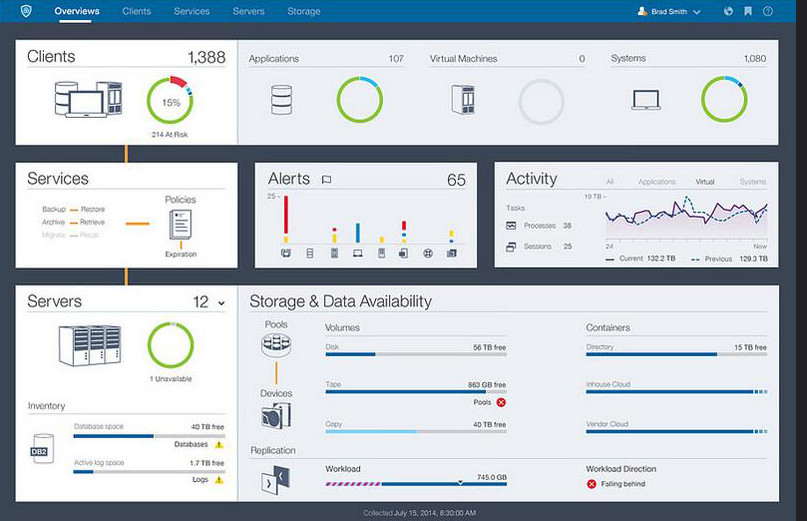
Task: Click the DB2 database inventory icon
Action: tap(42, 448)
